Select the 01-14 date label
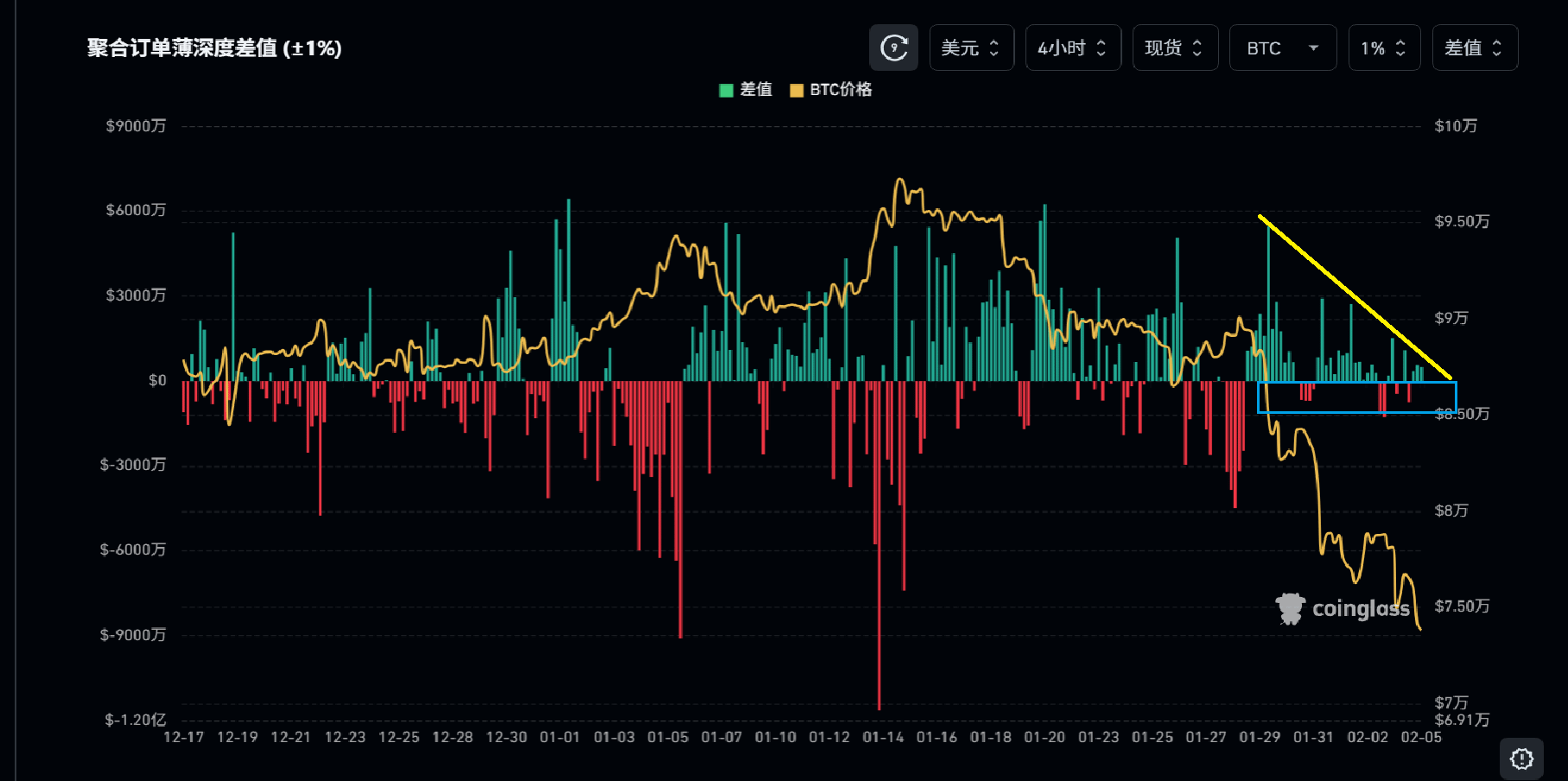 [883, 737]
